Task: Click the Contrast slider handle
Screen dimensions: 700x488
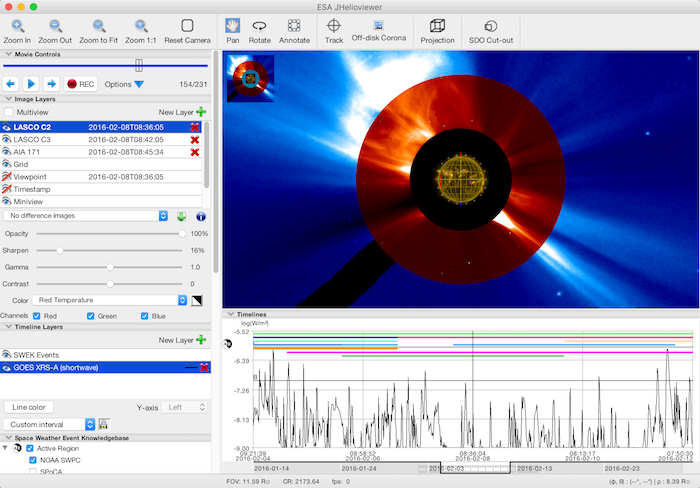Action: 110,284
